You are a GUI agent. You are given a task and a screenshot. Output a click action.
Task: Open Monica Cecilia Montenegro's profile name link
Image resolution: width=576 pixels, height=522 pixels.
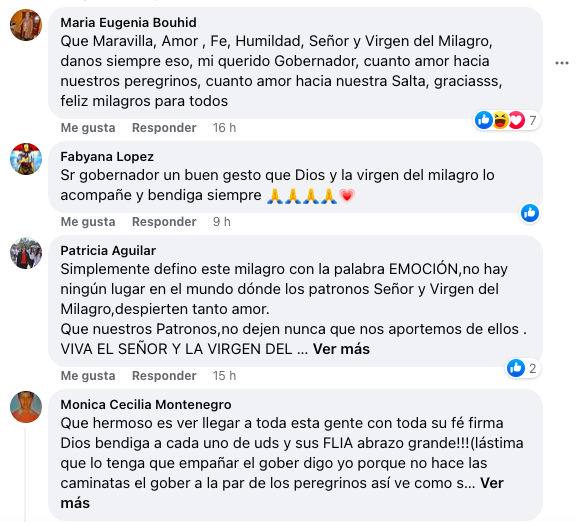[x=146, y=404]
